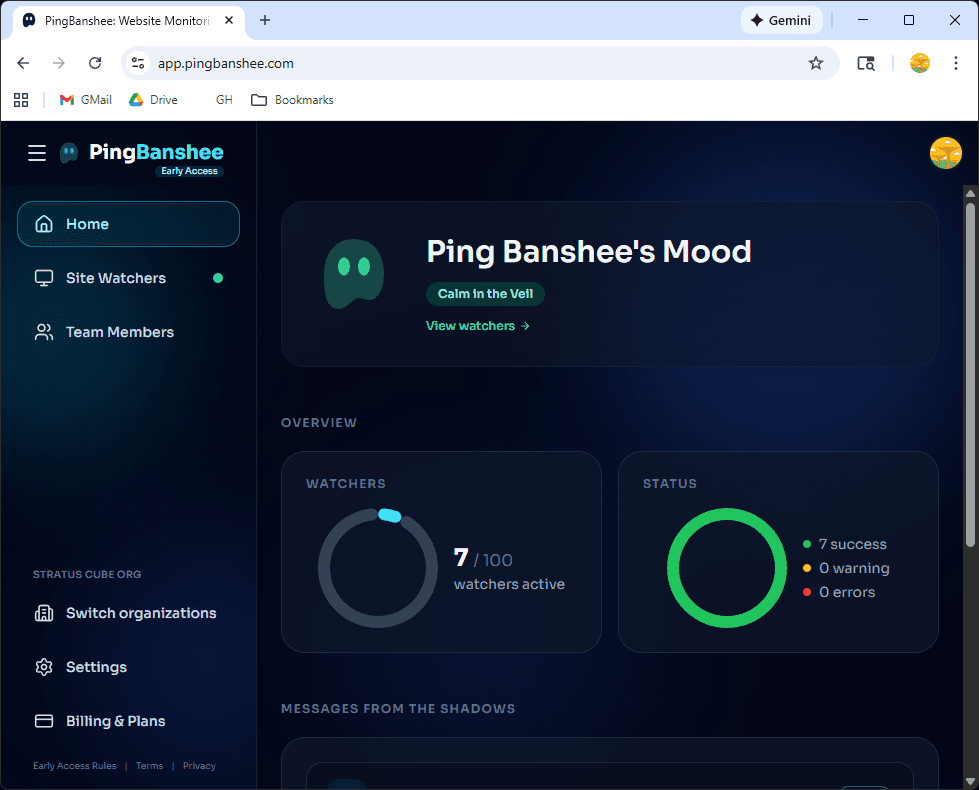Bookmark this page with star icon
The width and height of the screenshot is (979, 790).
[816, 63]
